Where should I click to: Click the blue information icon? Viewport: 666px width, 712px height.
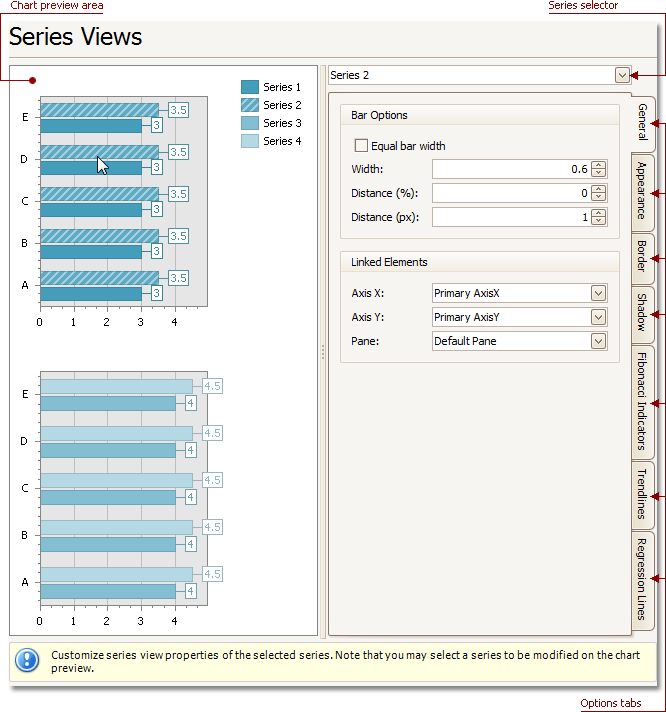point(28,660)
